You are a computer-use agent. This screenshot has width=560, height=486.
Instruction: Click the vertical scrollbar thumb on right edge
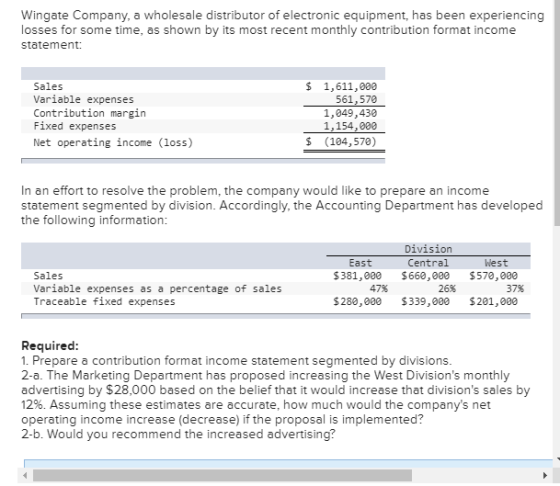(557, 112)
